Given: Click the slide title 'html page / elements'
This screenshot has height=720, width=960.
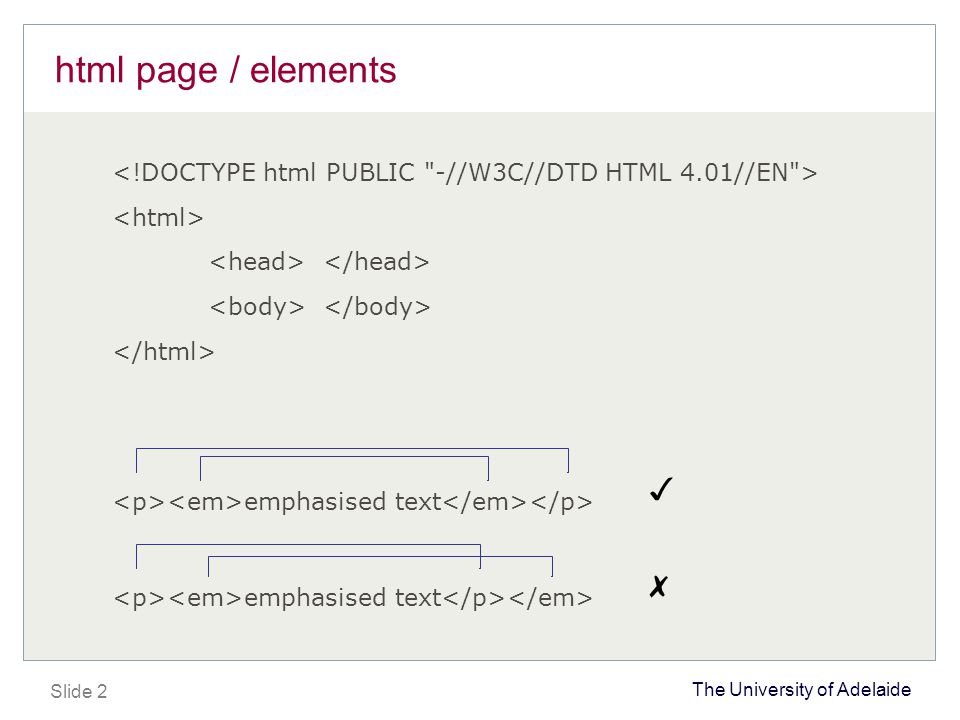Looking at the screenshot, I should (x=225, y=71).
